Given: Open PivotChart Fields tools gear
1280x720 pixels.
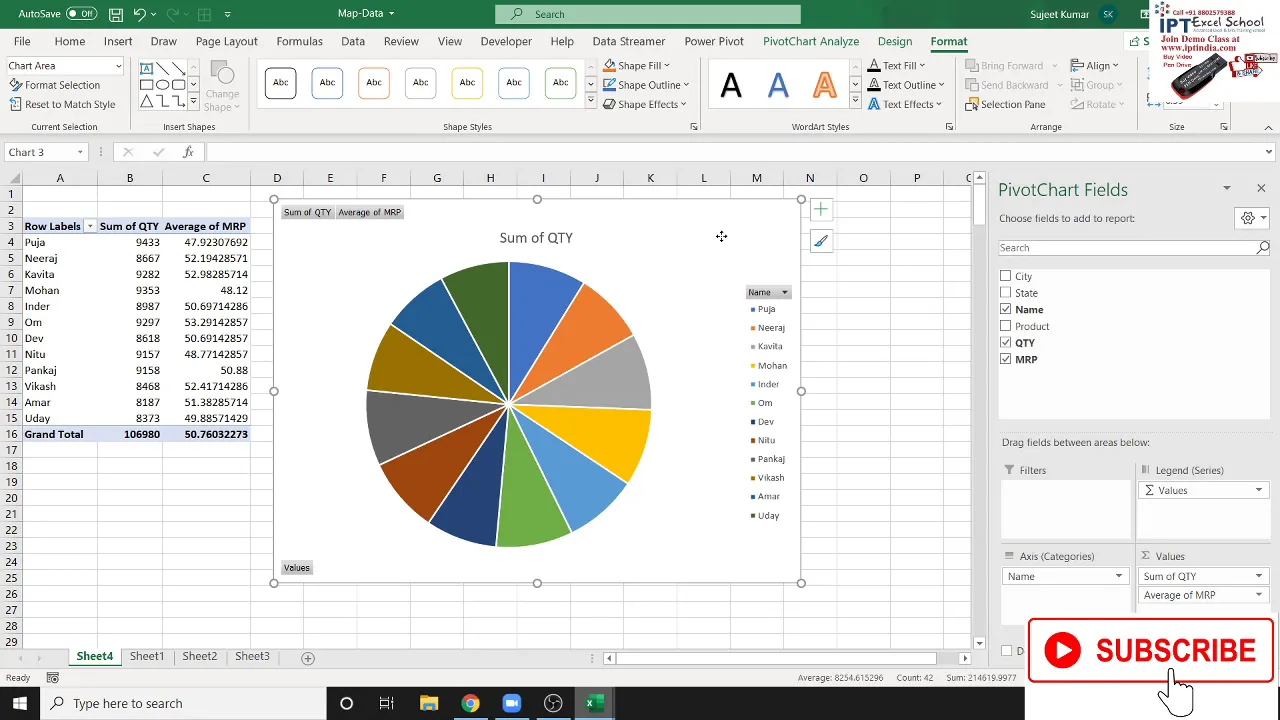Looking at the screenshot, I should pos(1253,218).
